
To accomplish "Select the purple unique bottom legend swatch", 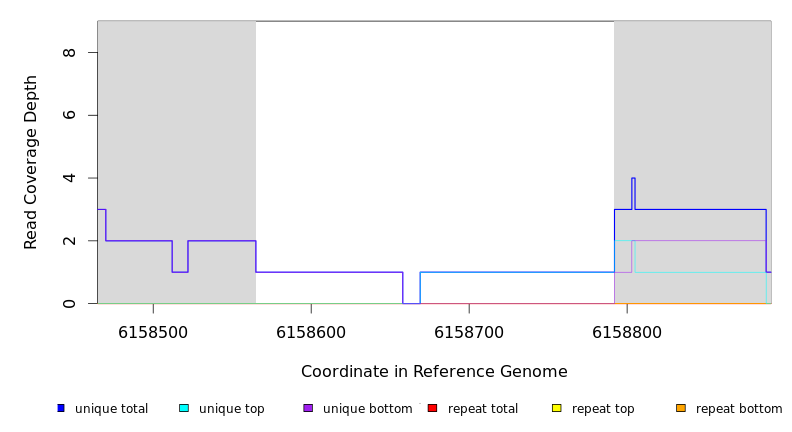I will (x=308, y=408).
